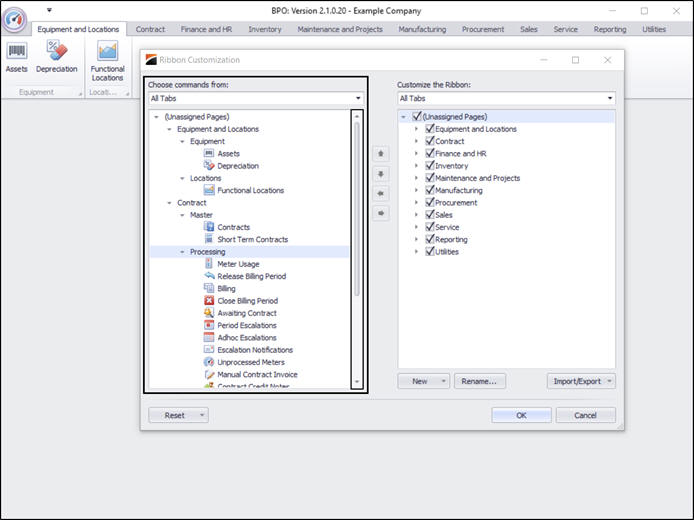Collapse the Processing node in command tree
The height and width of the screenshot is (520, 694).
point(182,251)
